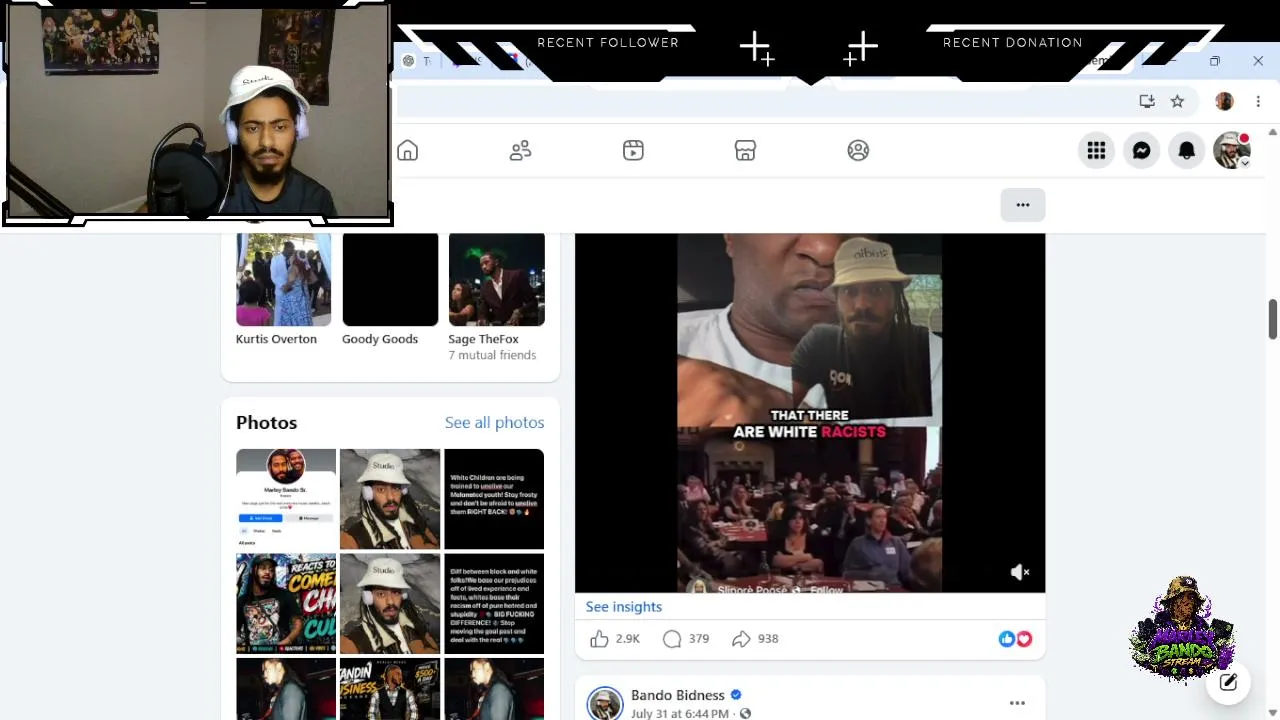Click the 379 comment count
The width and height of the screenshot is (1280, 720).
click(x=699, y=639)
